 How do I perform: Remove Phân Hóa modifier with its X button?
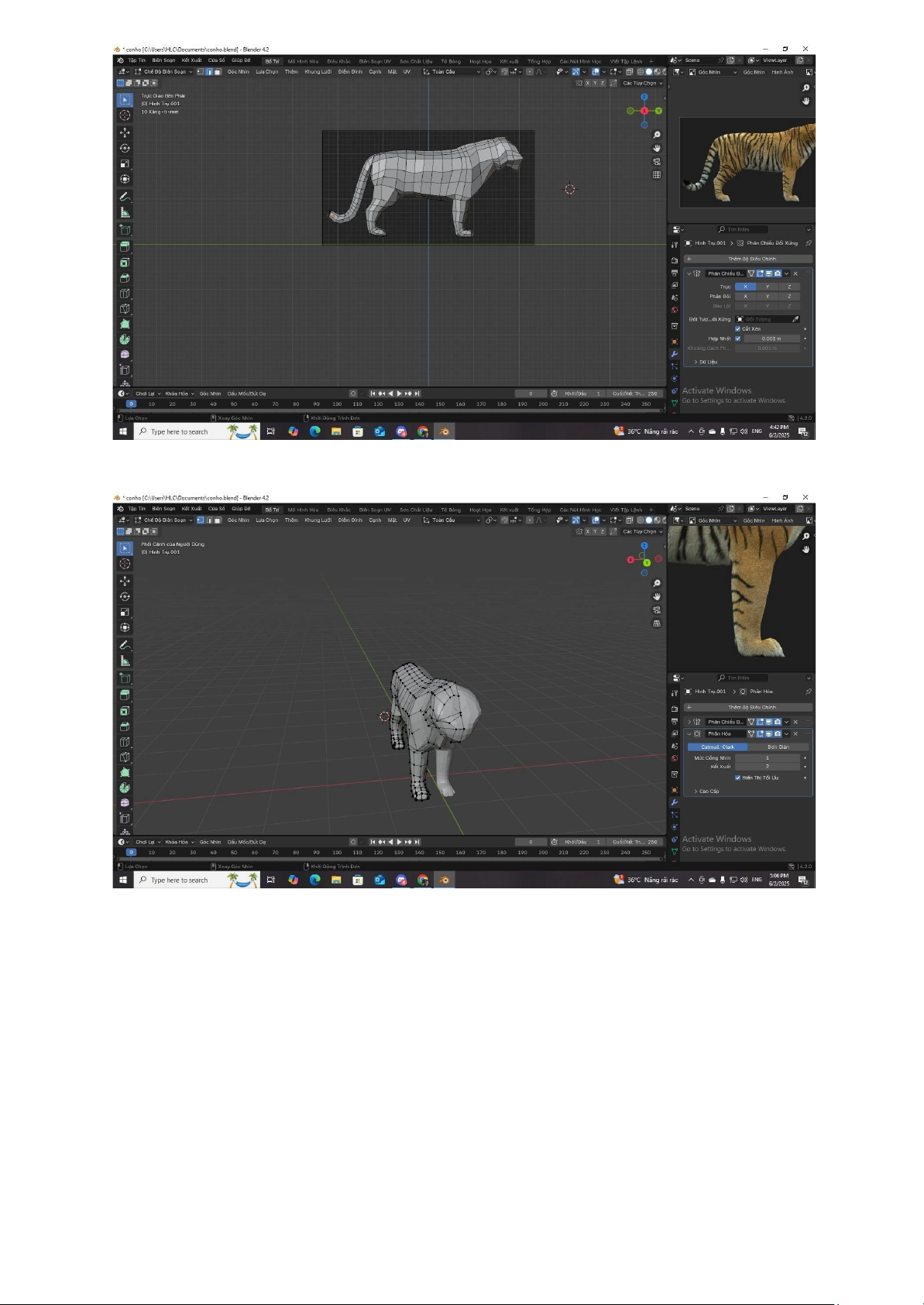pyautogui.click(x=795, y=733)
